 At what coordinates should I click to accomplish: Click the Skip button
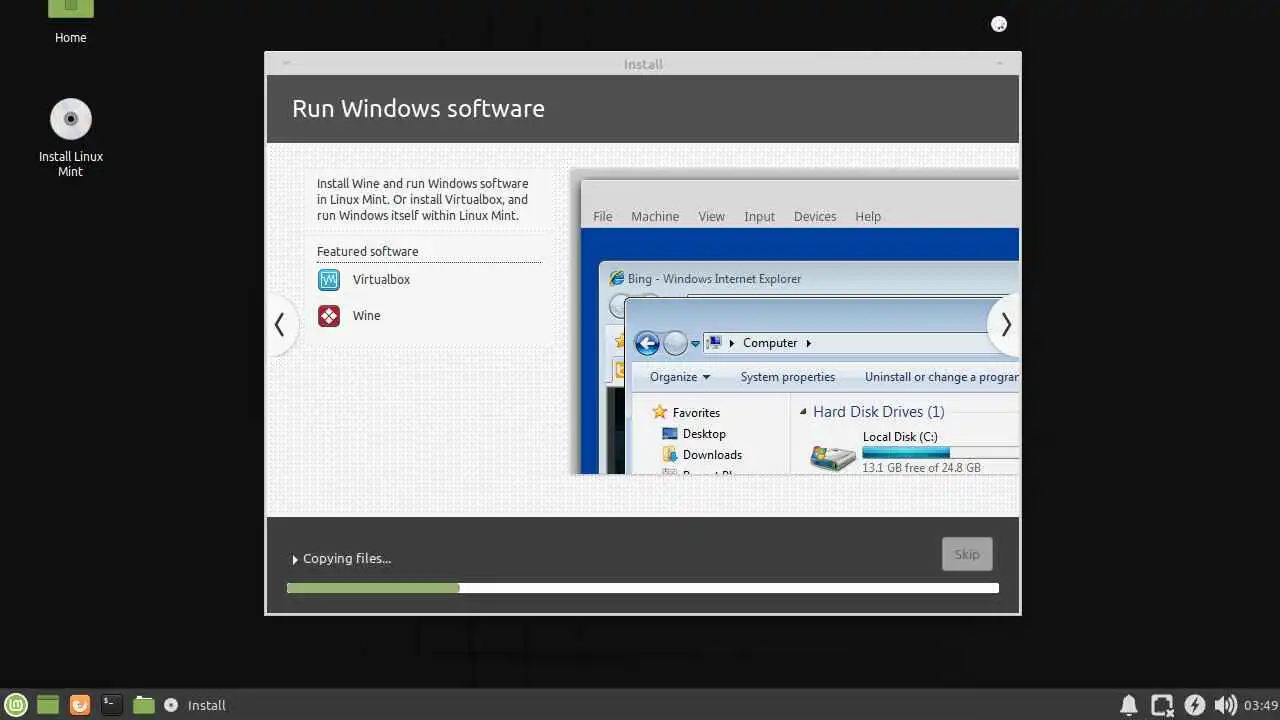click(967, 554)
